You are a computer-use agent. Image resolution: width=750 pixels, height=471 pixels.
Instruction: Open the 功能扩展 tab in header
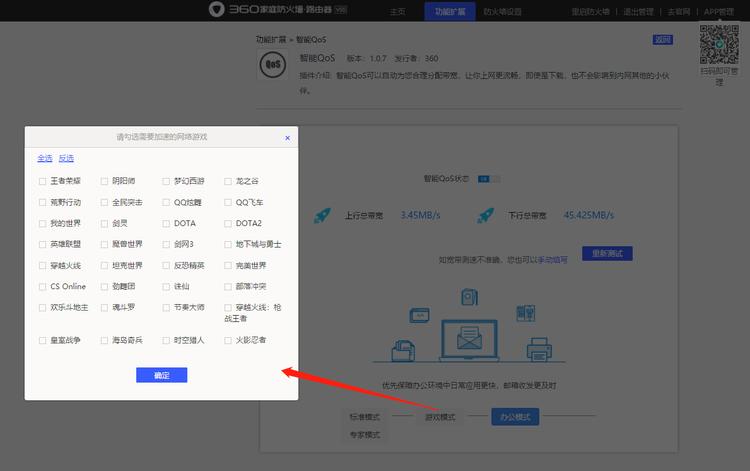coord(450,11)
